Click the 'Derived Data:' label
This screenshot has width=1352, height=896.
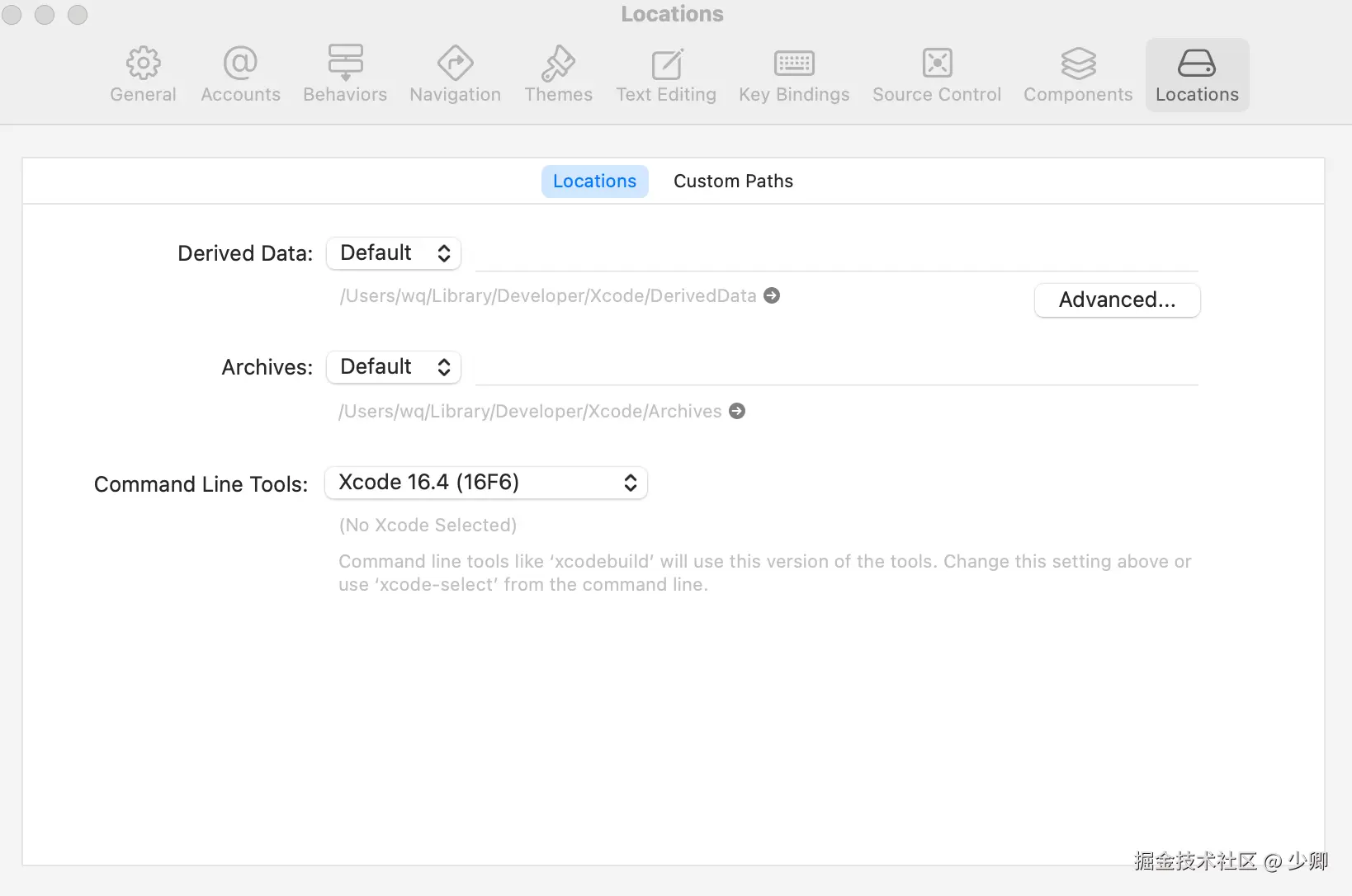point(245,253)
